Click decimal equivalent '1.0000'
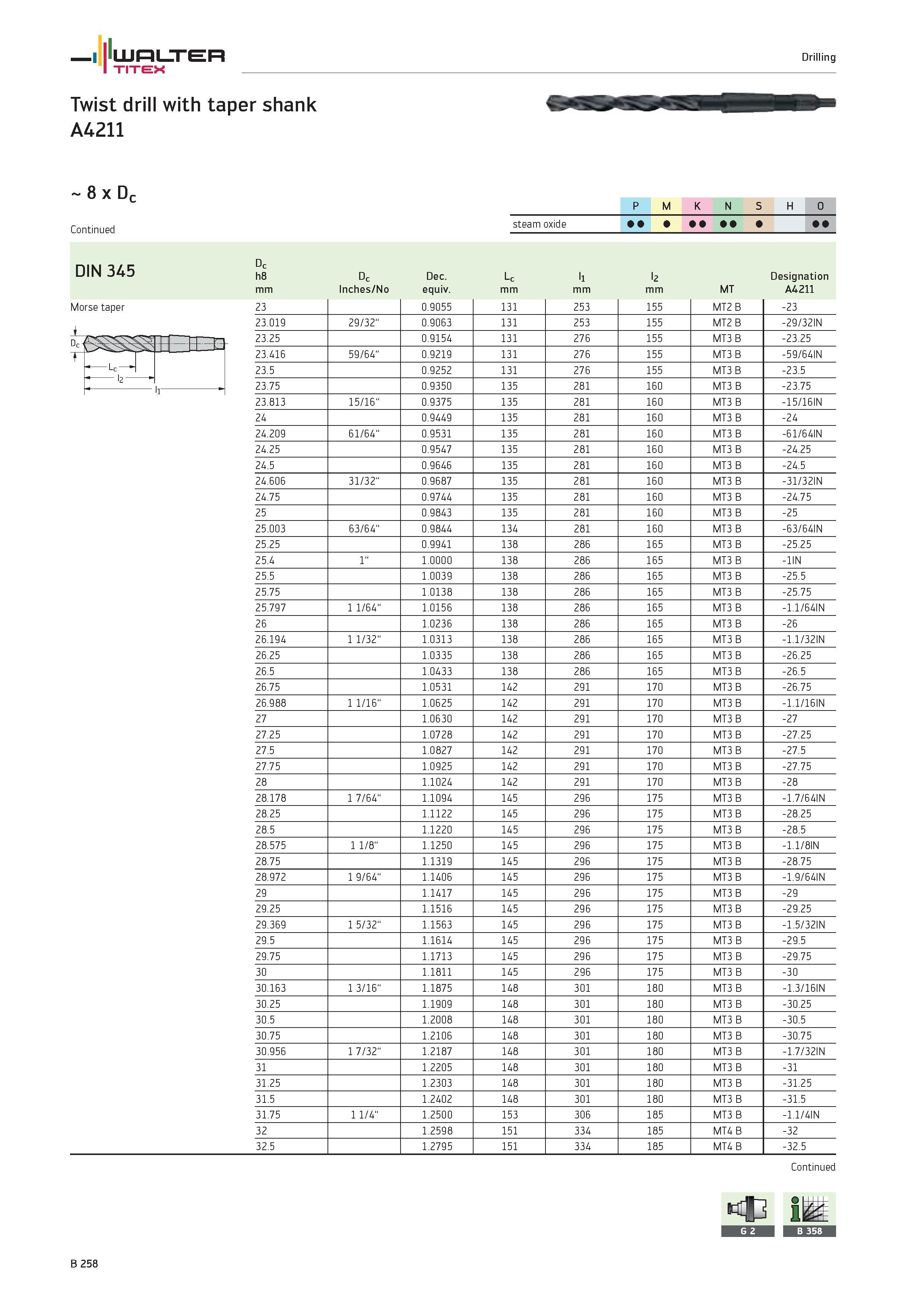Image resolution: width=924 pixels, height=1307 pixels. tap(437, 560)
